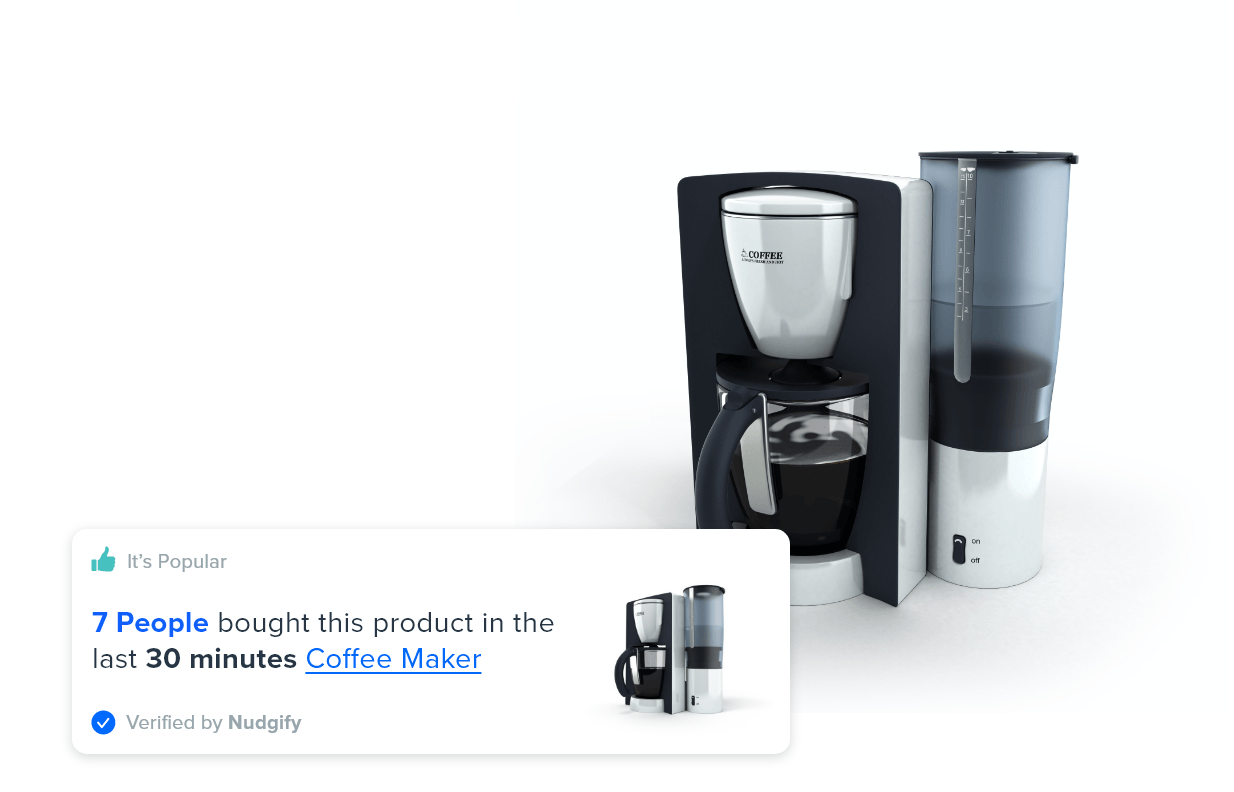Click the black lid of the water tank
This screenshot has width=1234, height=792.
pos(997,157)
